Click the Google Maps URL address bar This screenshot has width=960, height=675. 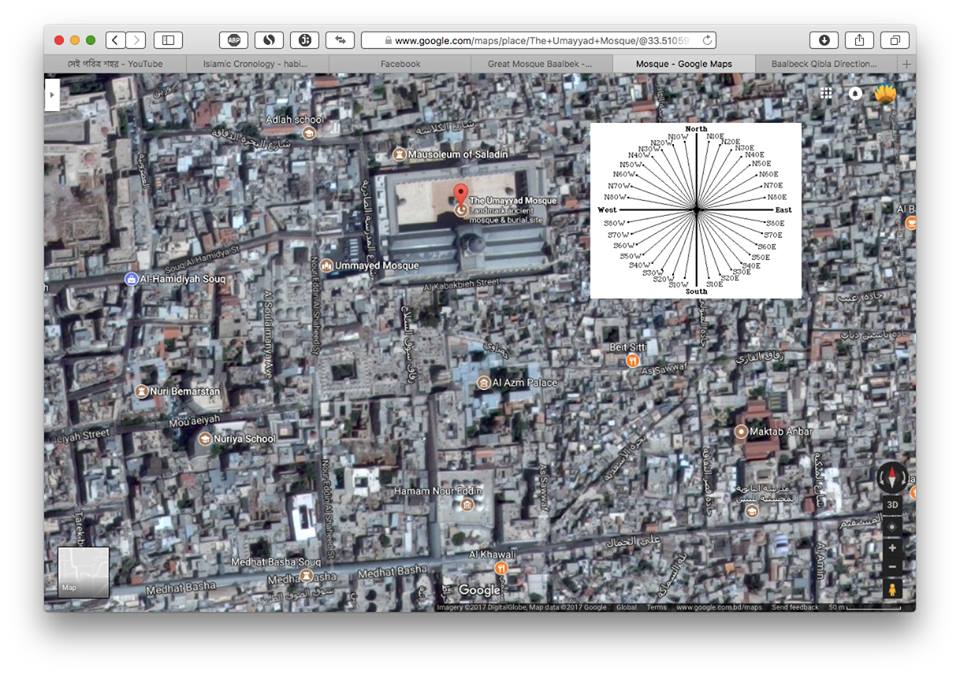539,40
